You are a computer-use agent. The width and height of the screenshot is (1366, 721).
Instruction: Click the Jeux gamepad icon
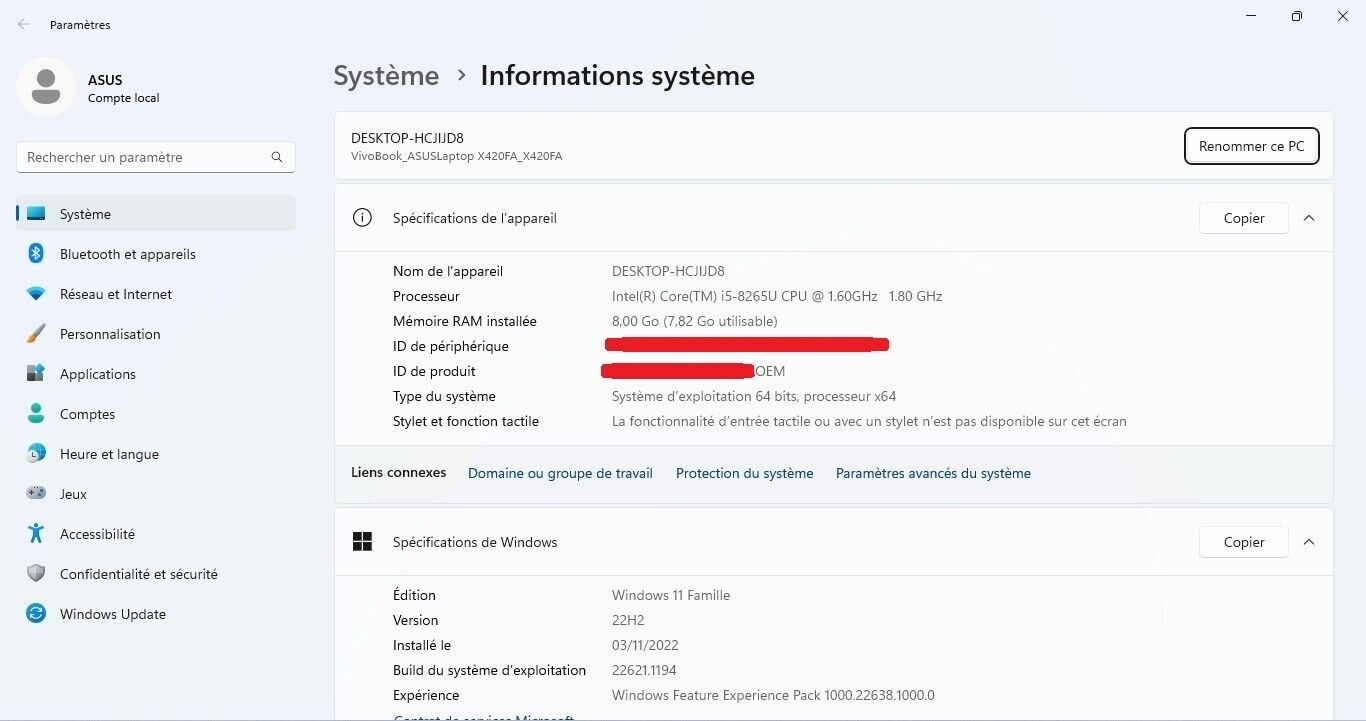(36, 494)
